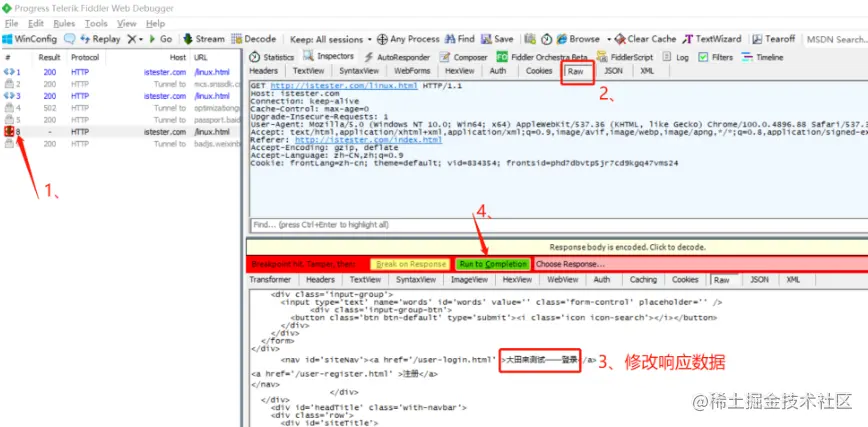
Task: Select the request XML tab
Action: (647, 71)
